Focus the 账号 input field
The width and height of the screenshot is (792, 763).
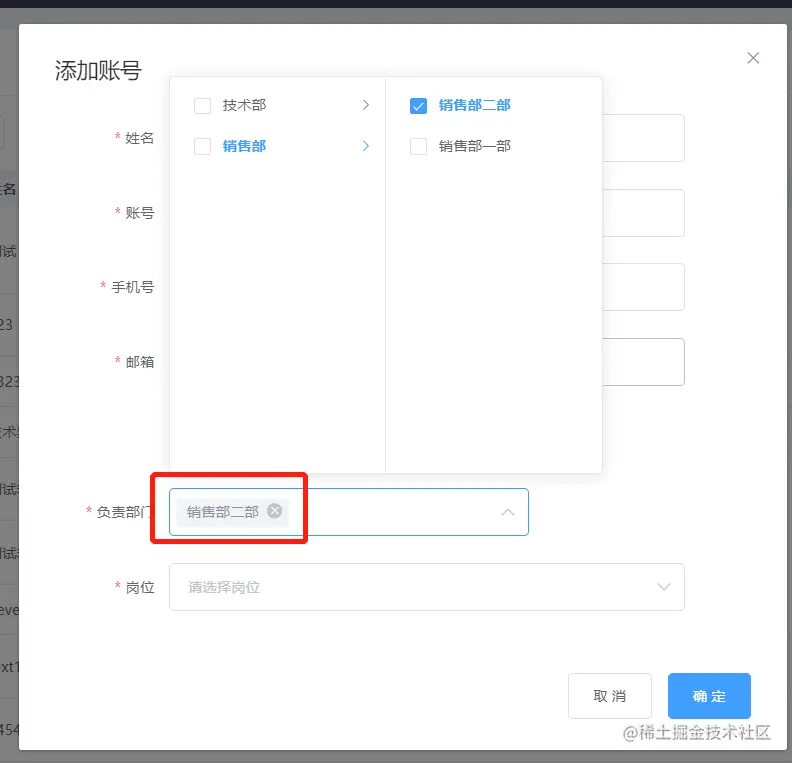[x=643, y=213]
